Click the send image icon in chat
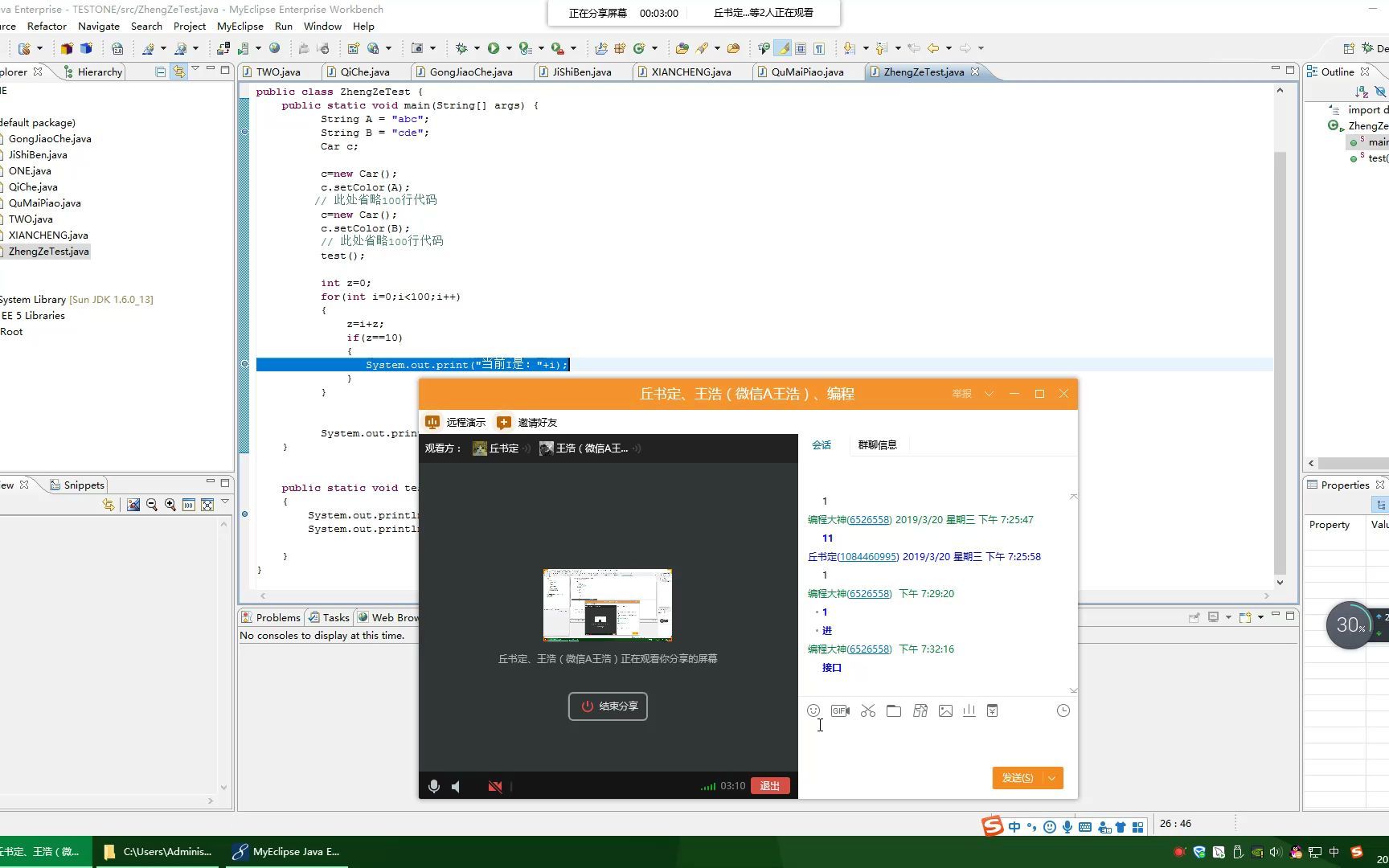The height and width of the screenshot is (868, 1389). point(945,710)
